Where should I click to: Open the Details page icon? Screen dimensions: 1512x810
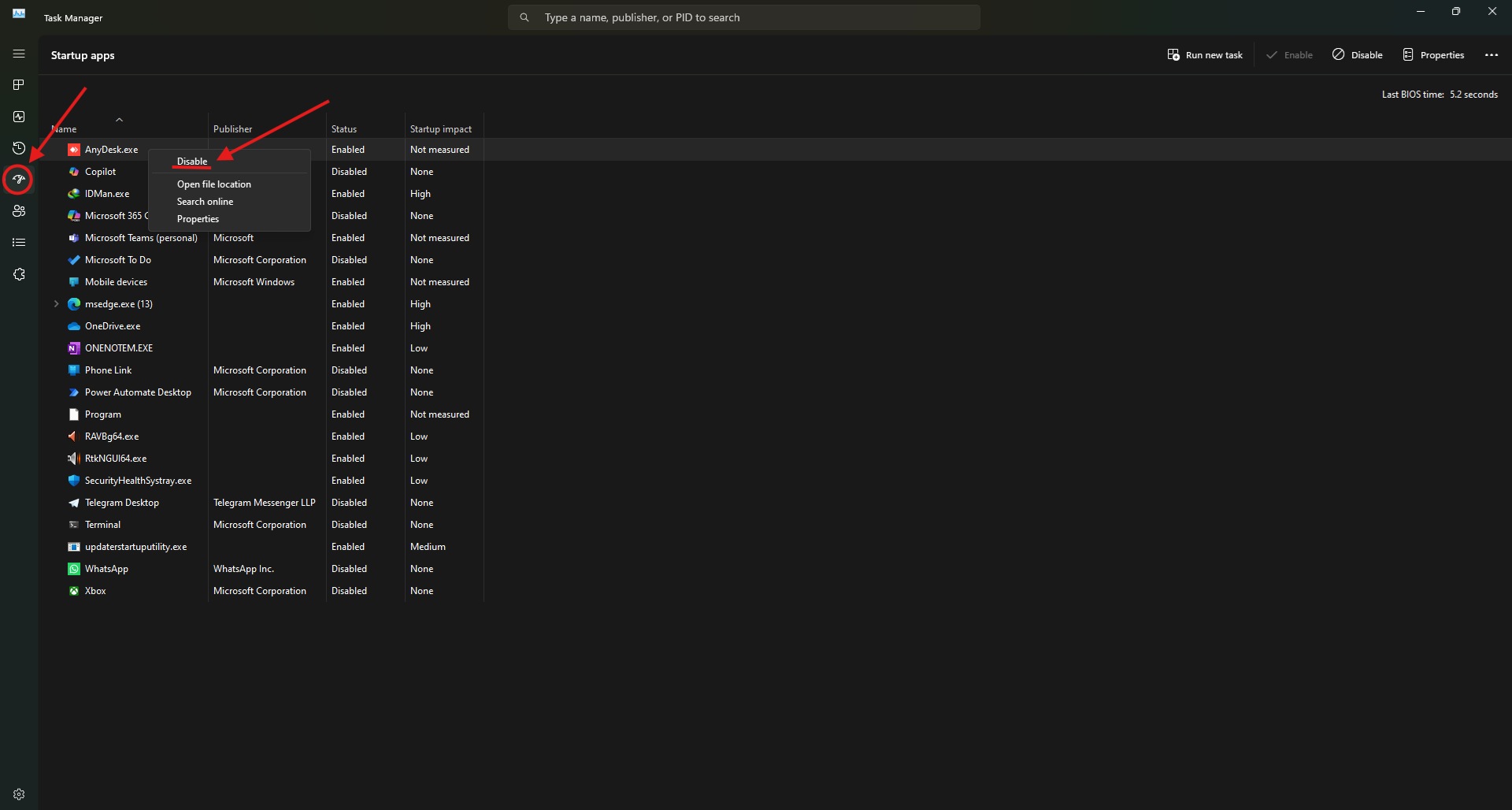click(19, 243)
